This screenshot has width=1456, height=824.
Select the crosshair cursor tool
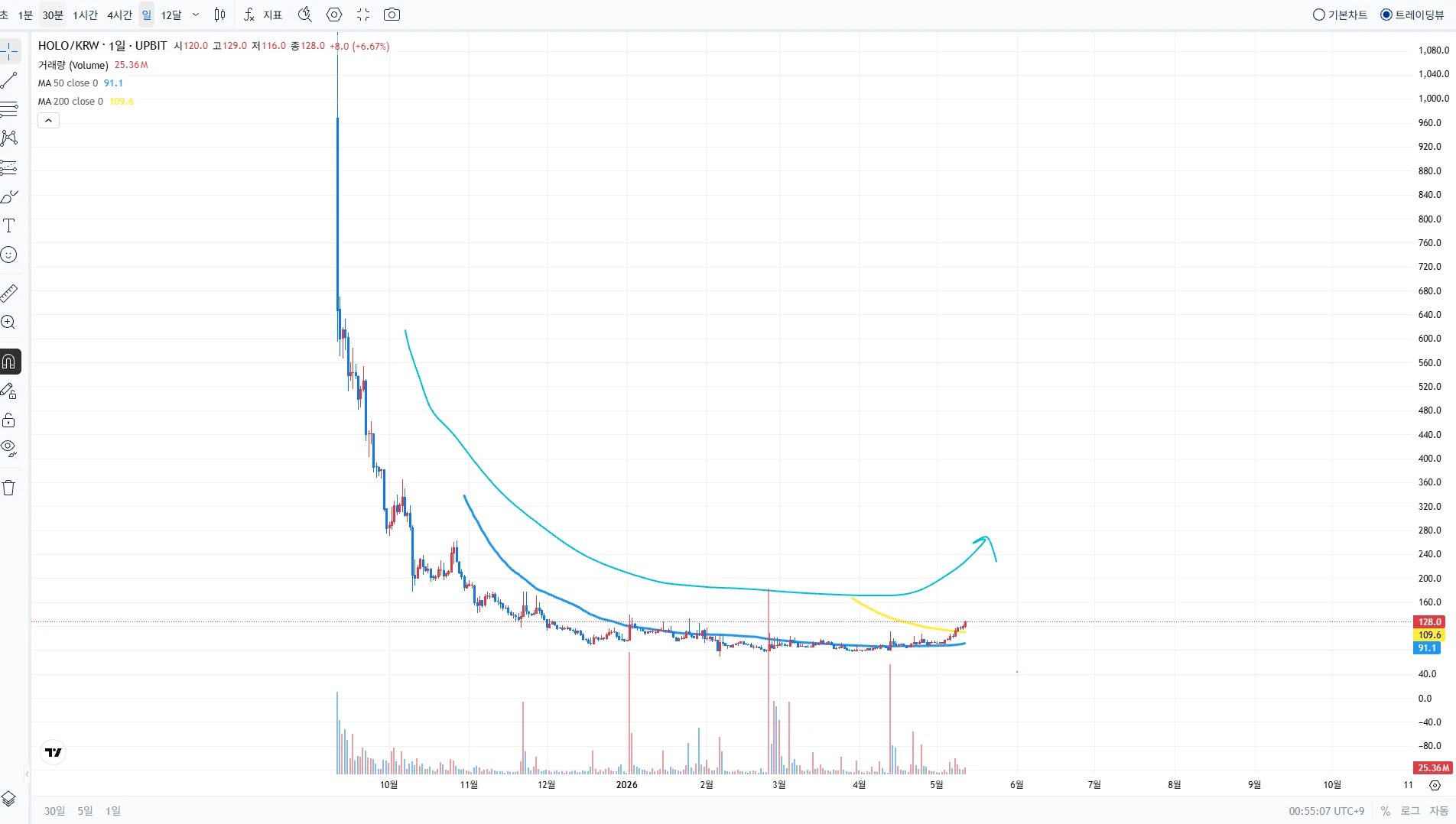(9, 51)
